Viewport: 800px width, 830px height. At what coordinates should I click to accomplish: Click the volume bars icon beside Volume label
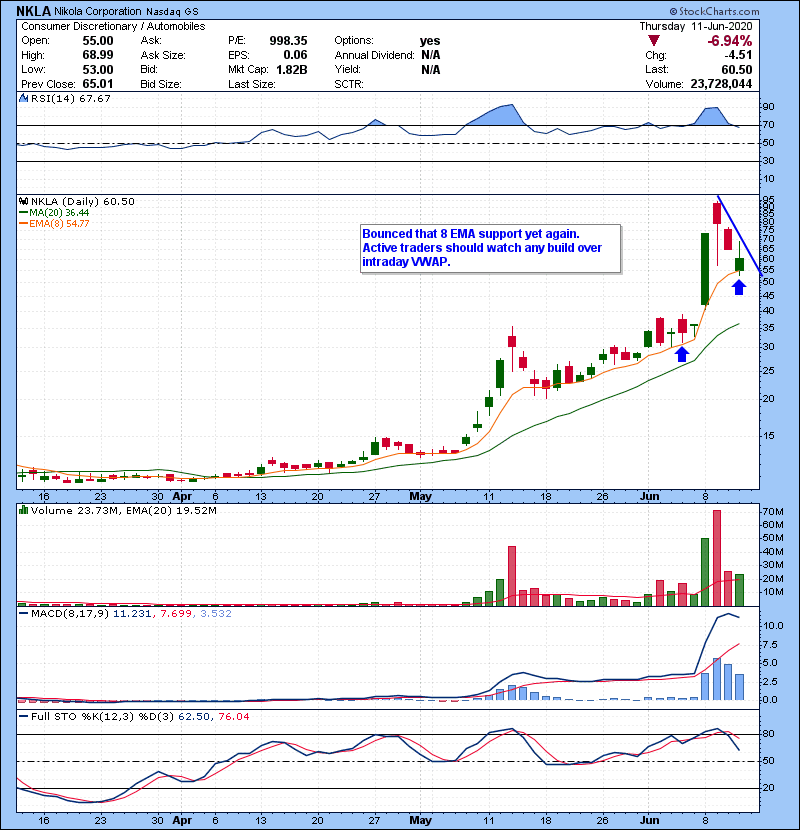(x=23, y=510)
